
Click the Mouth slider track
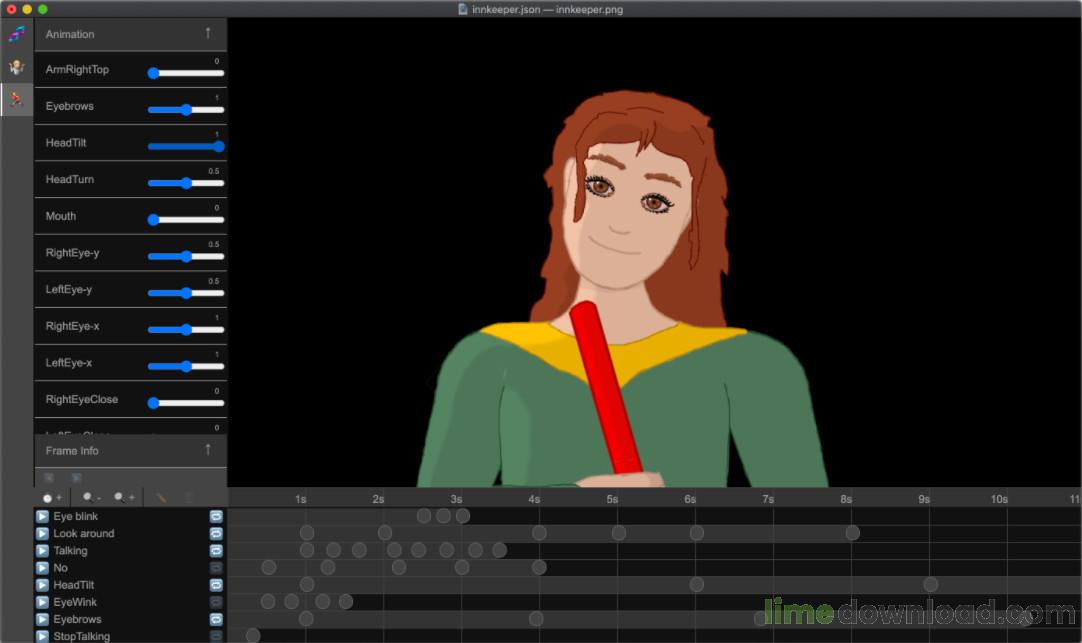coord(190,220)
